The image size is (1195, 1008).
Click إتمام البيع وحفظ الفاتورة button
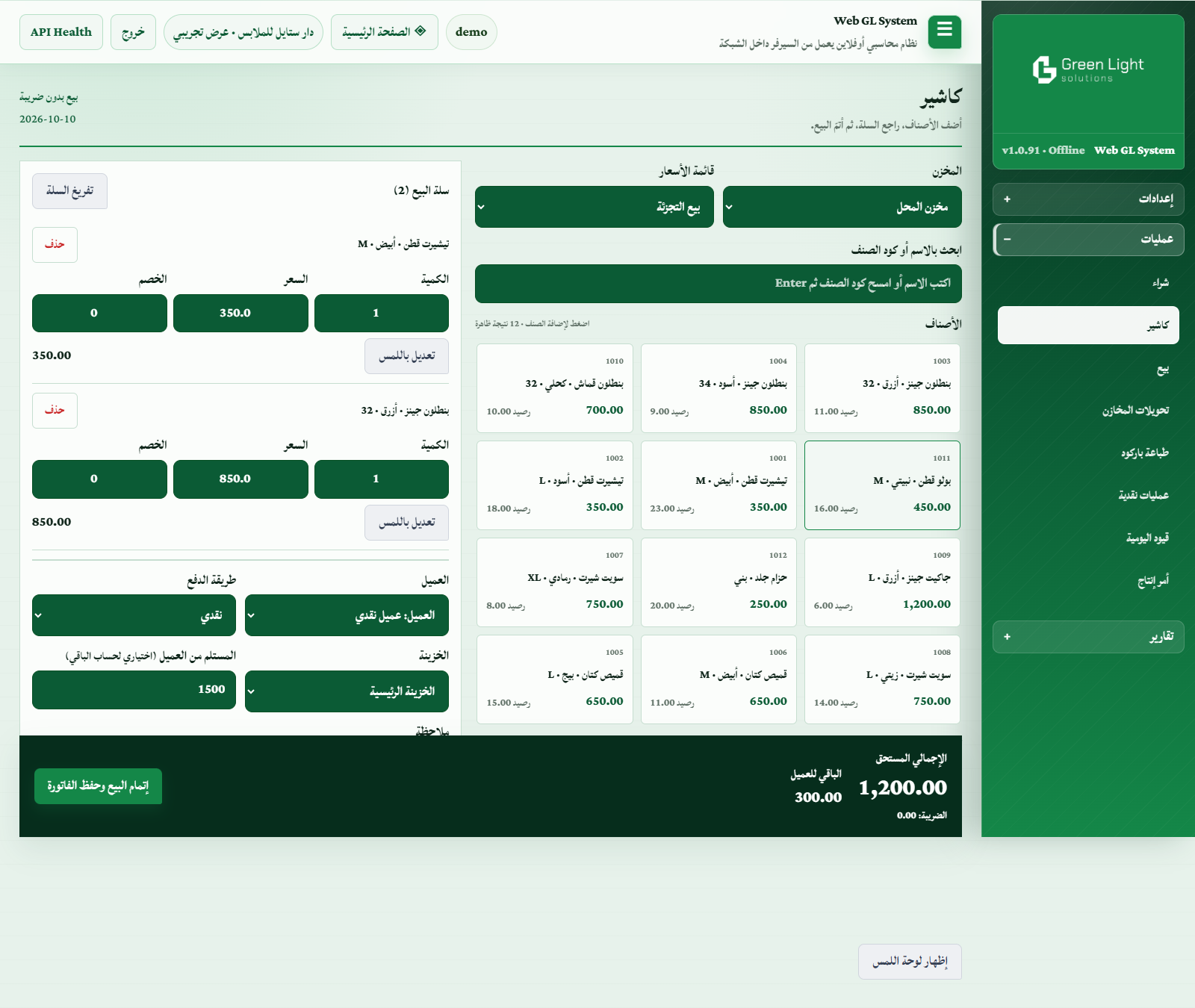[x=98, y=786]
